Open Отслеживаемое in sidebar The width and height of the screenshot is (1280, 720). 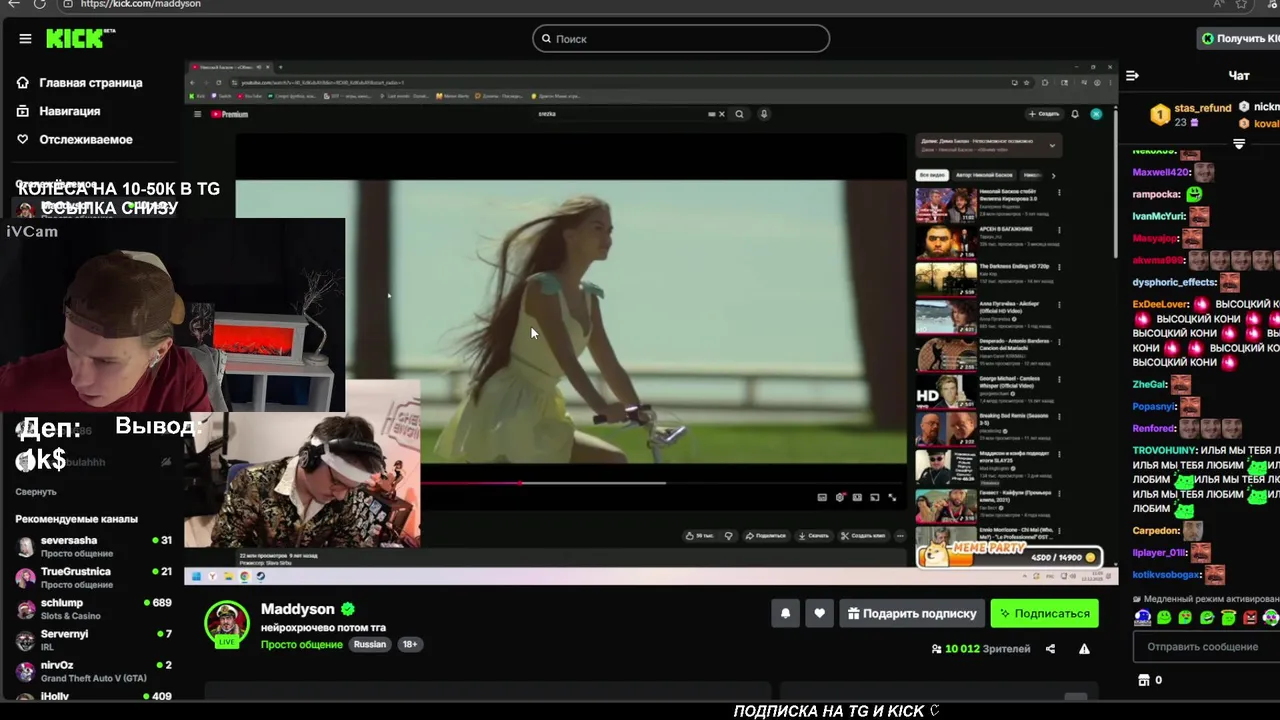(85, 140)
